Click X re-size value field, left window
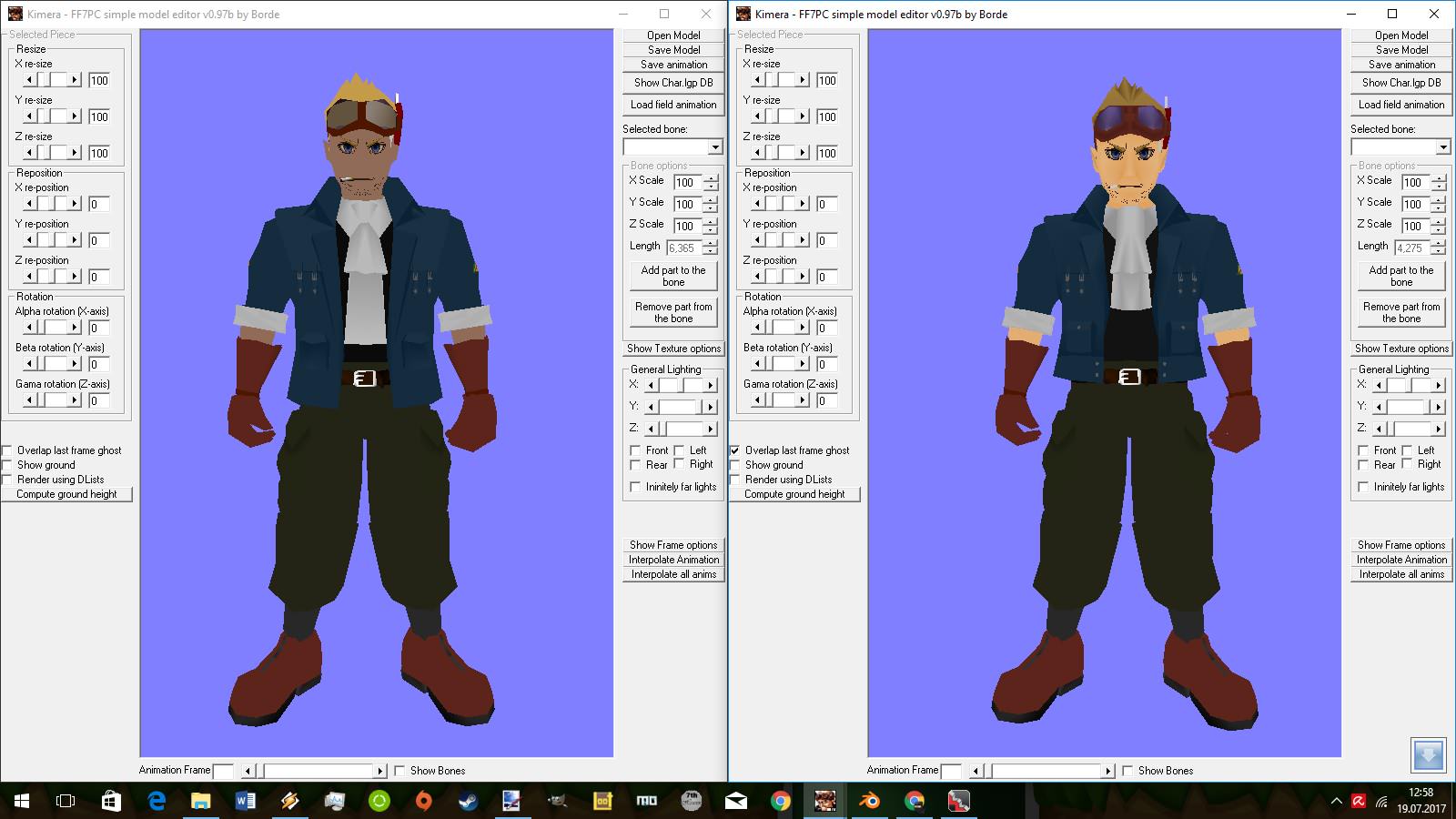1456x819 pixels. point(99,80)
